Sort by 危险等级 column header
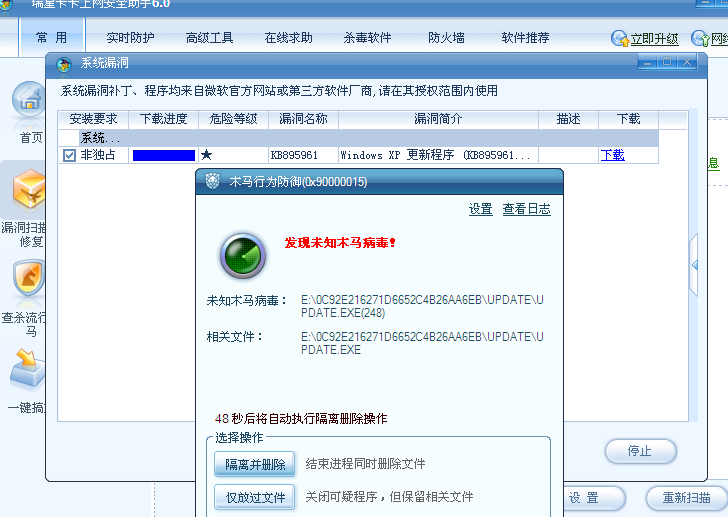The image size is (728, 517). coord(234,119)
